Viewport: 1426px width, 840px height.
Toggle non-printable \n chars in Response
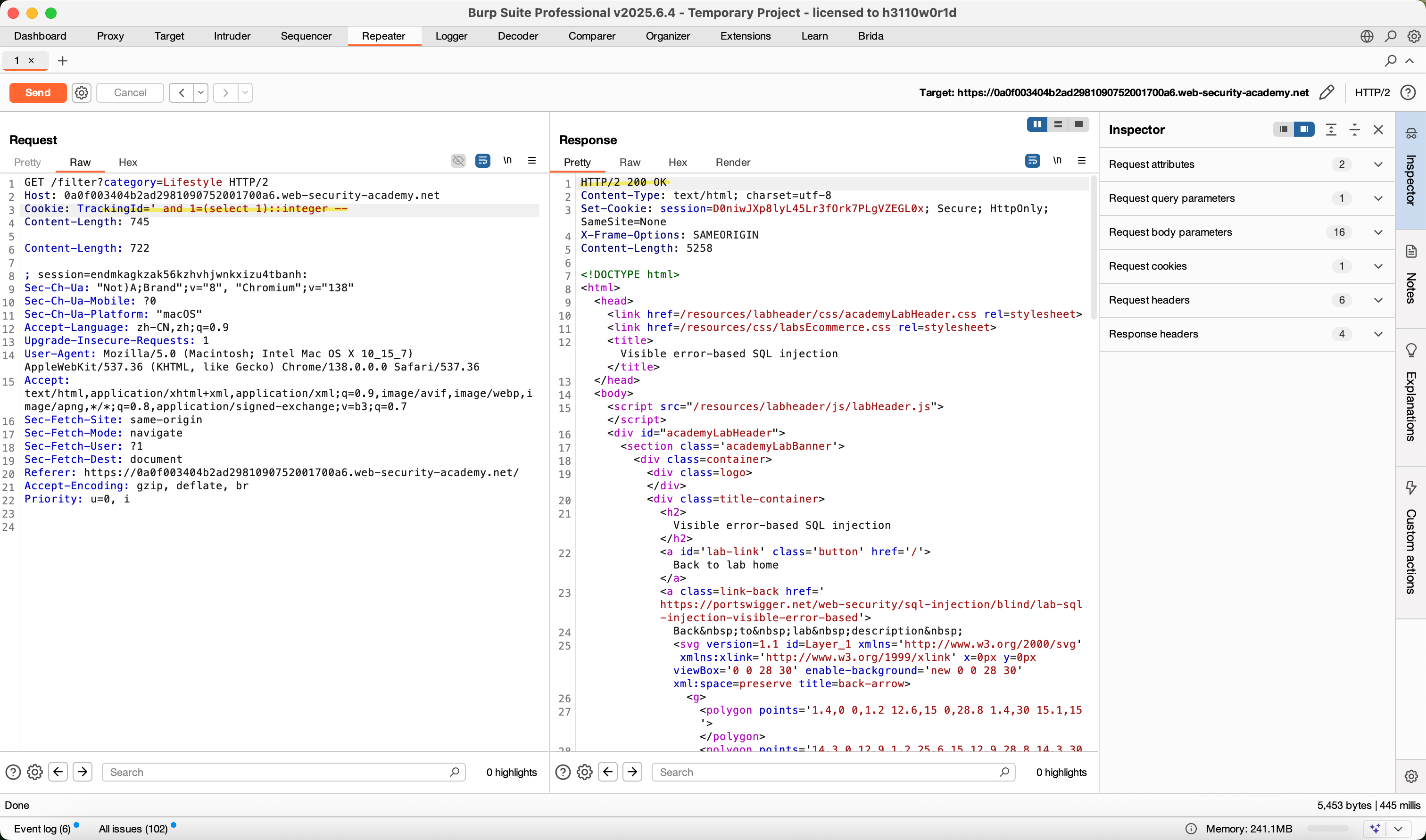(x=1057, y=160)
